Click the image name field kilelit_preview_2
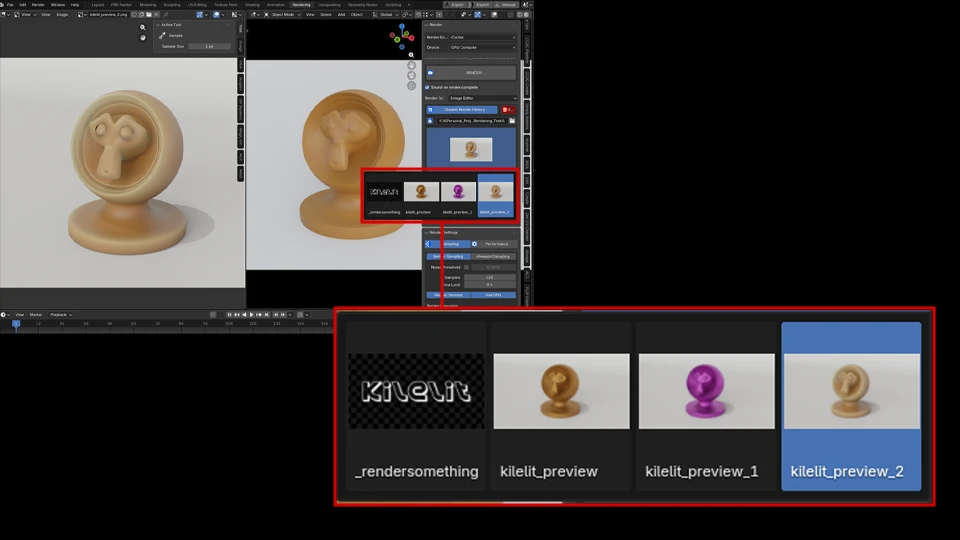This screenshot has width=960, height=540. (108, 14)
